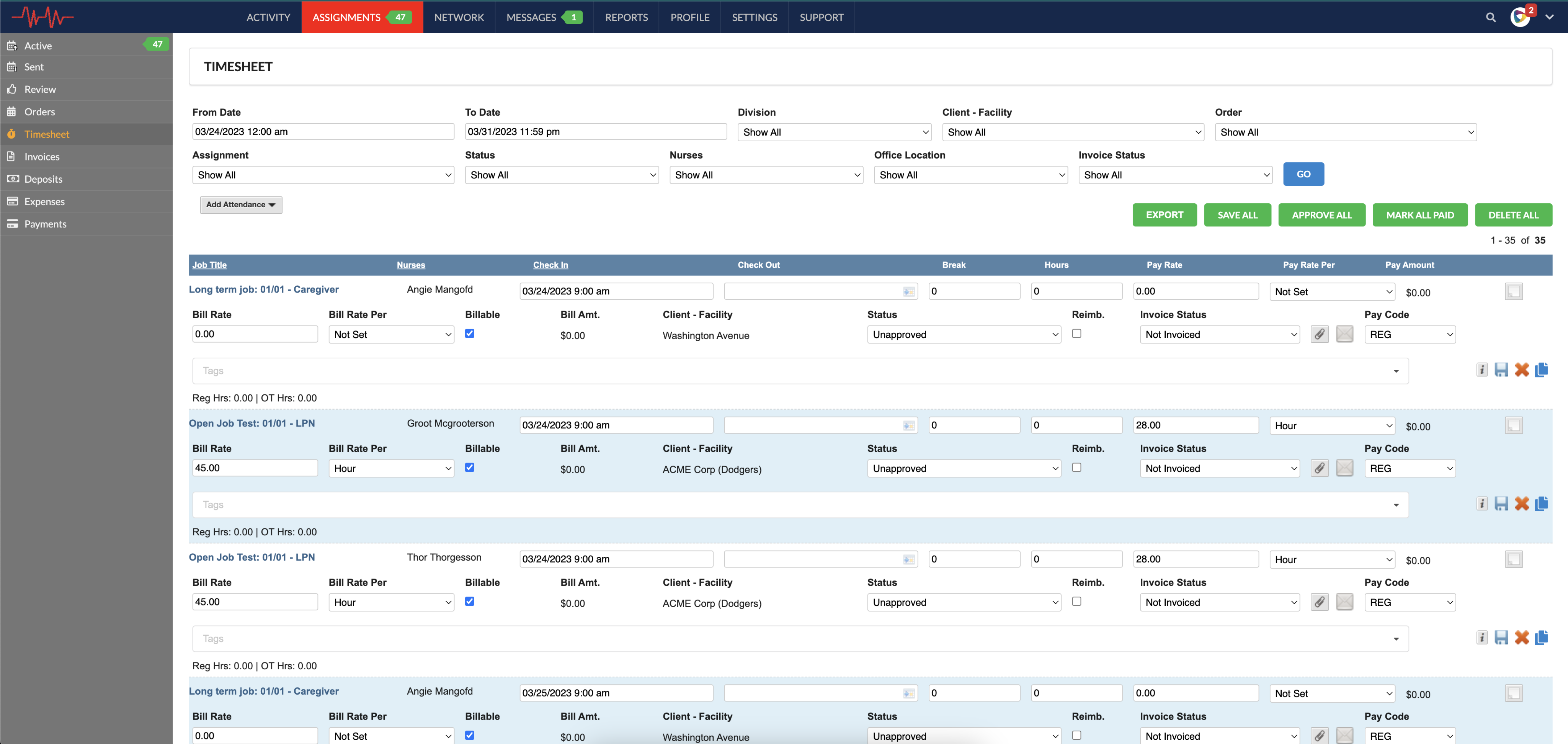The height and width of the screenshot is (744, 1568).
Task: Click the heartbeat logo in the header
Action: [42, 17]
